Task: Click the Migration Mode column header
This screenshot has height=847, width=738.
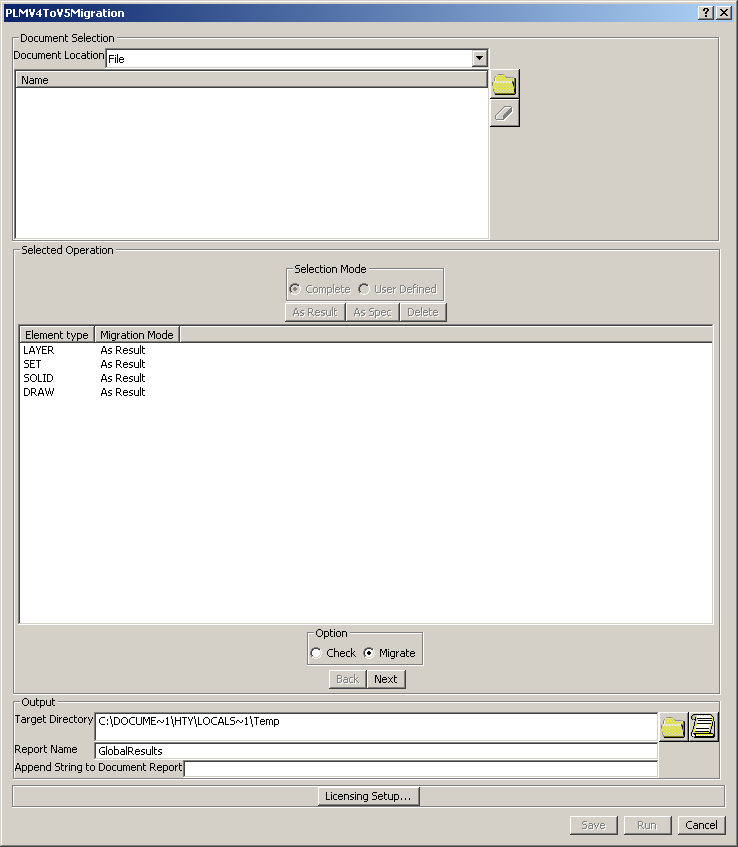Action: click(x=136, y=335)
